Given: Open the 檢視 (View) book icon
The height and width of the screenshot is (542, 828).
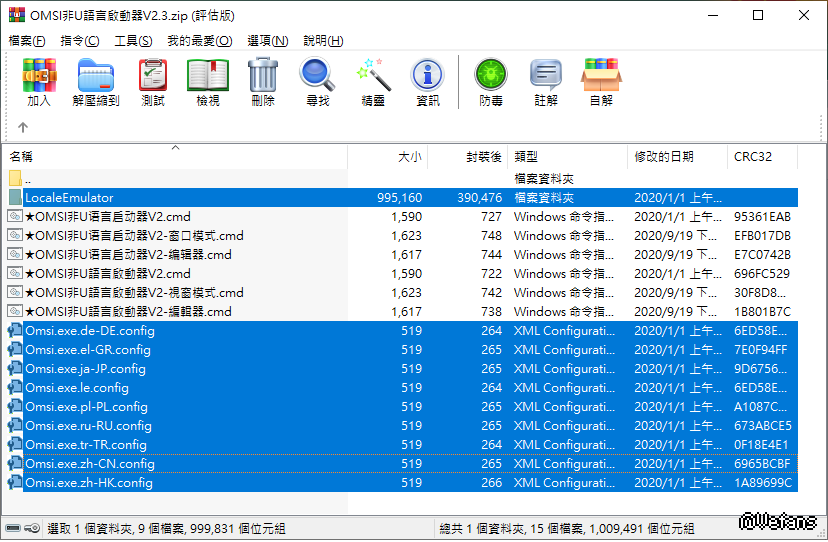Looking at the screenshot, I should pos(208,82).
